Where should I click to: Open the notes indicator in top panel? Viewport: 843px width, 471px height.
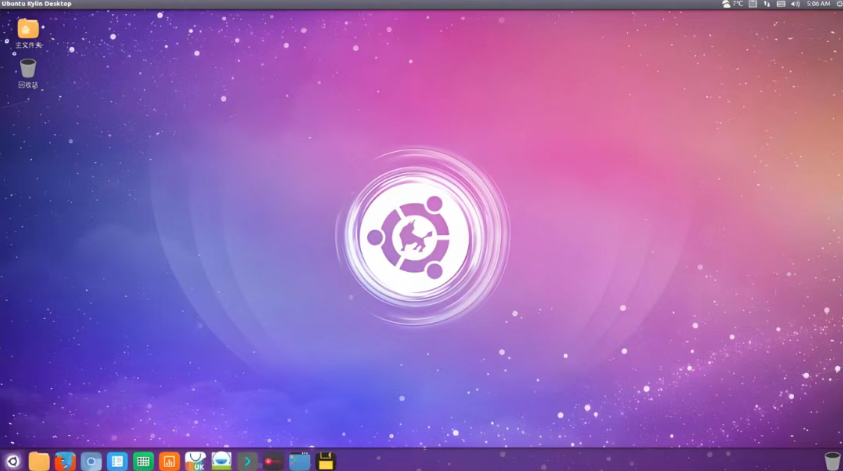(753, 4)
